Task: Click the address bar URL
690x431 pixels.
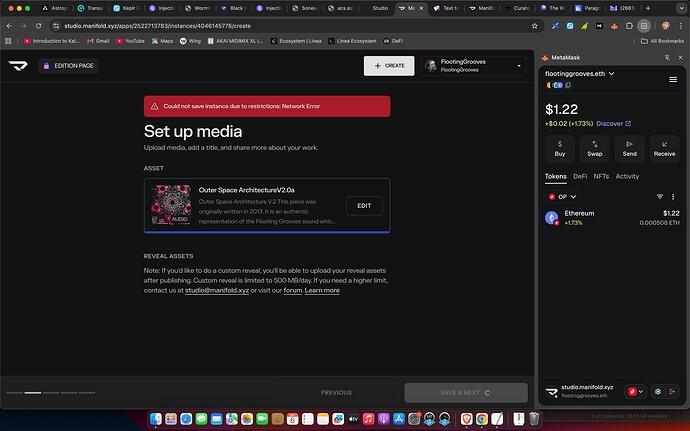Action: (158, 26)
